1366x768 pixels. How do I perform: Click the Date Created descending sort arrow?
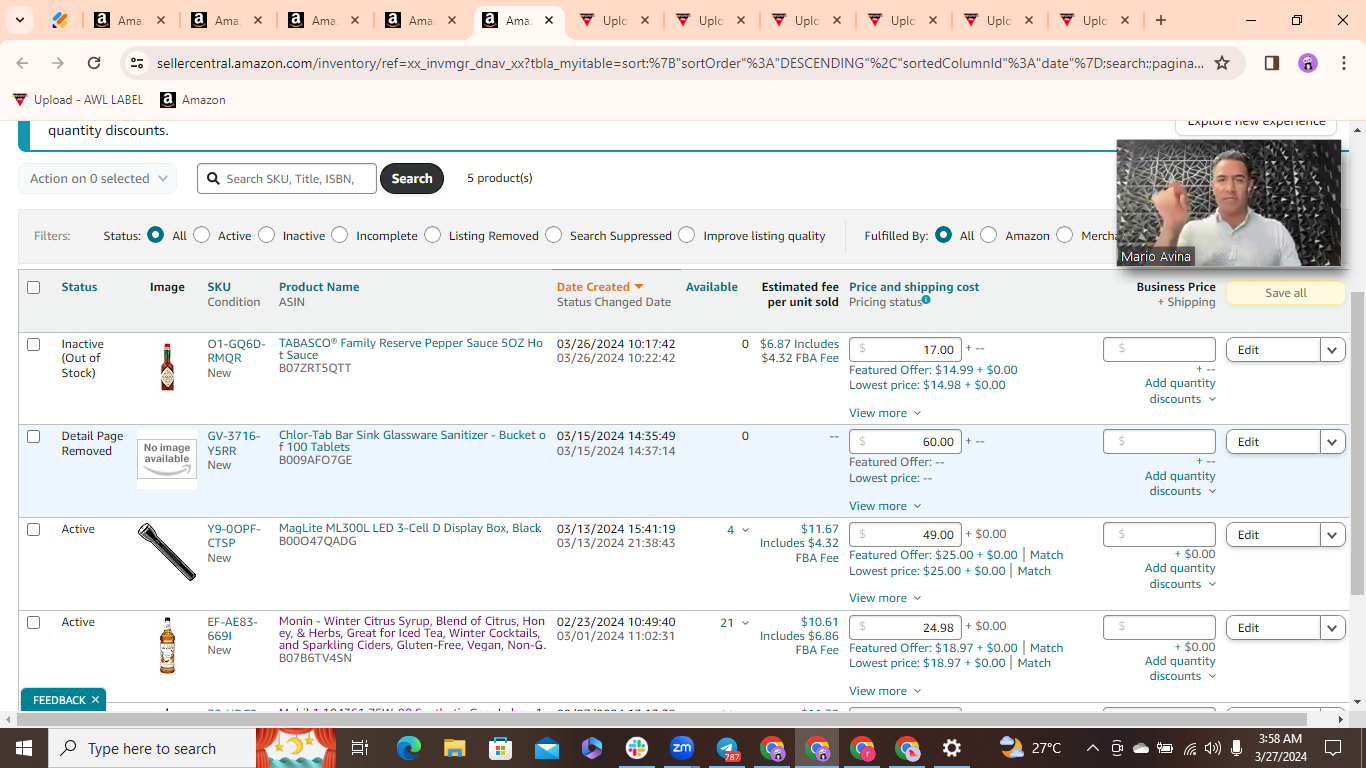click(x=638, y=287)
